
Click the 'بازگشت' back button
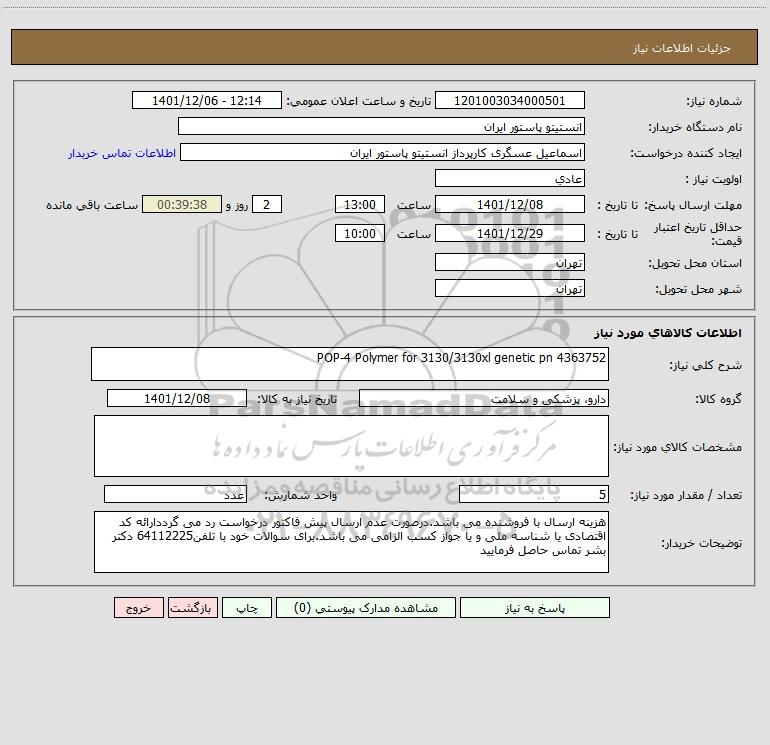pyautogui.click(x=192, y=607)
